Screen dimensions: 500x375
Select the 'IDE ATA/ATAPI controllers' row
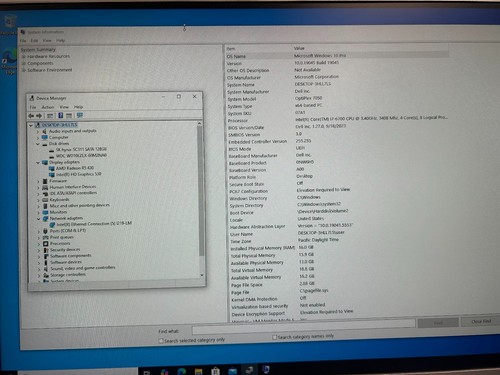point(73,193)
